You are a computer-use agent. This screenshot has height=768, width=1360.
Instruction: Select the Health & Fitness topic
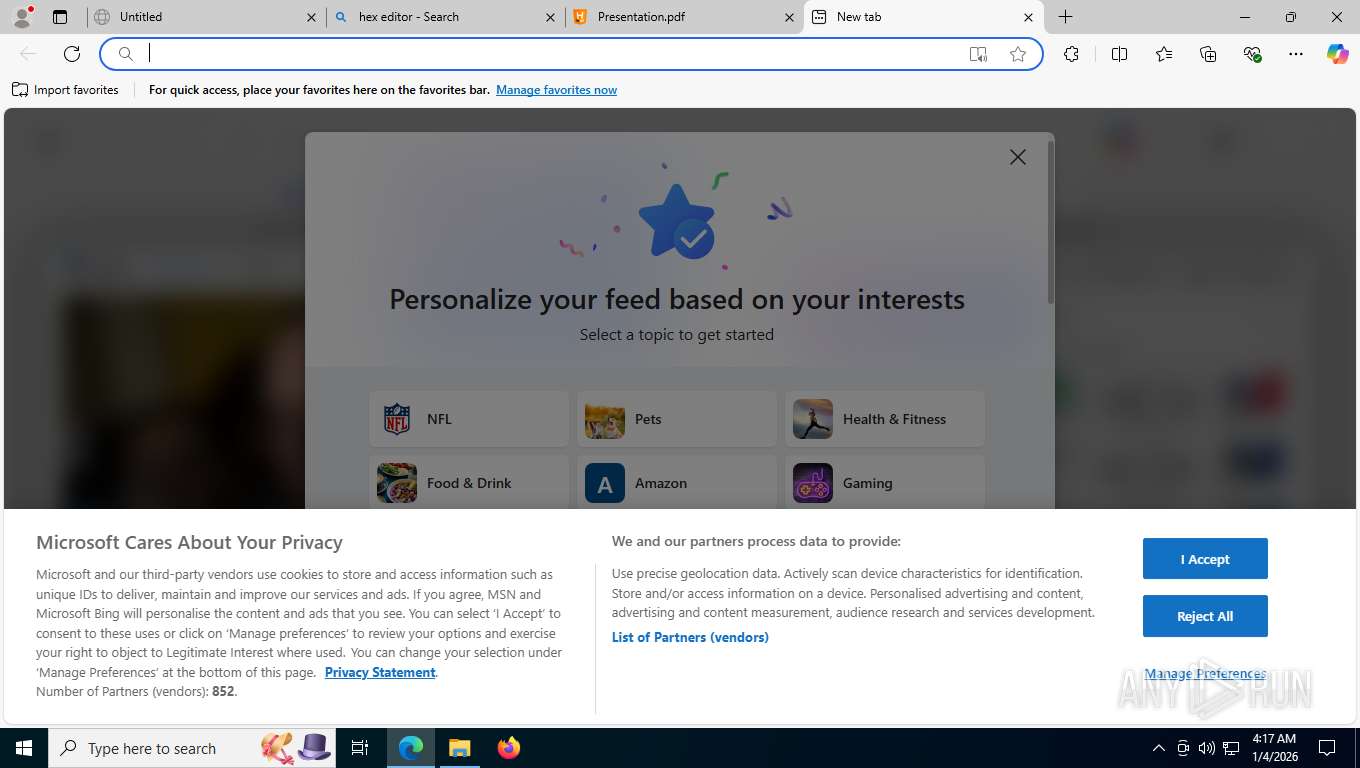(x=885, y=419)
